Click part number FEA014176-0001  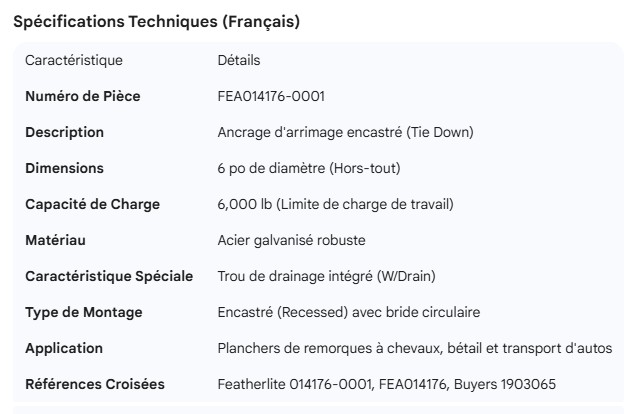tap(270, 96)
